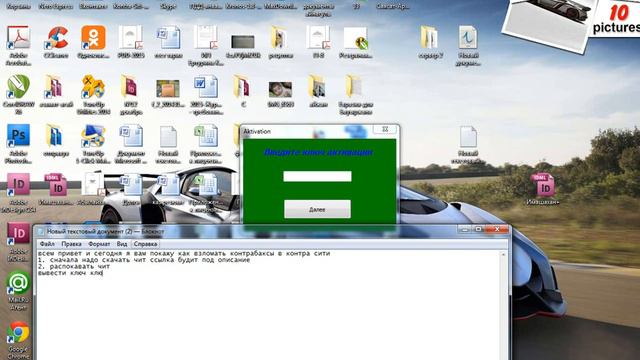Click the activation key input field
Screen dimensions: 640x360
click(x=317, y=176)
